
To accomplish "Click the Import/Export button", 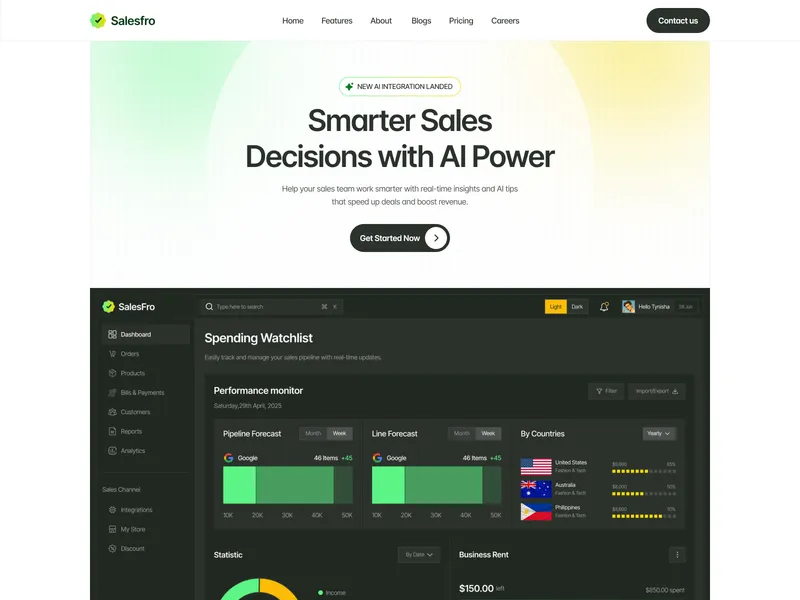I will click(x=657, y=391).
